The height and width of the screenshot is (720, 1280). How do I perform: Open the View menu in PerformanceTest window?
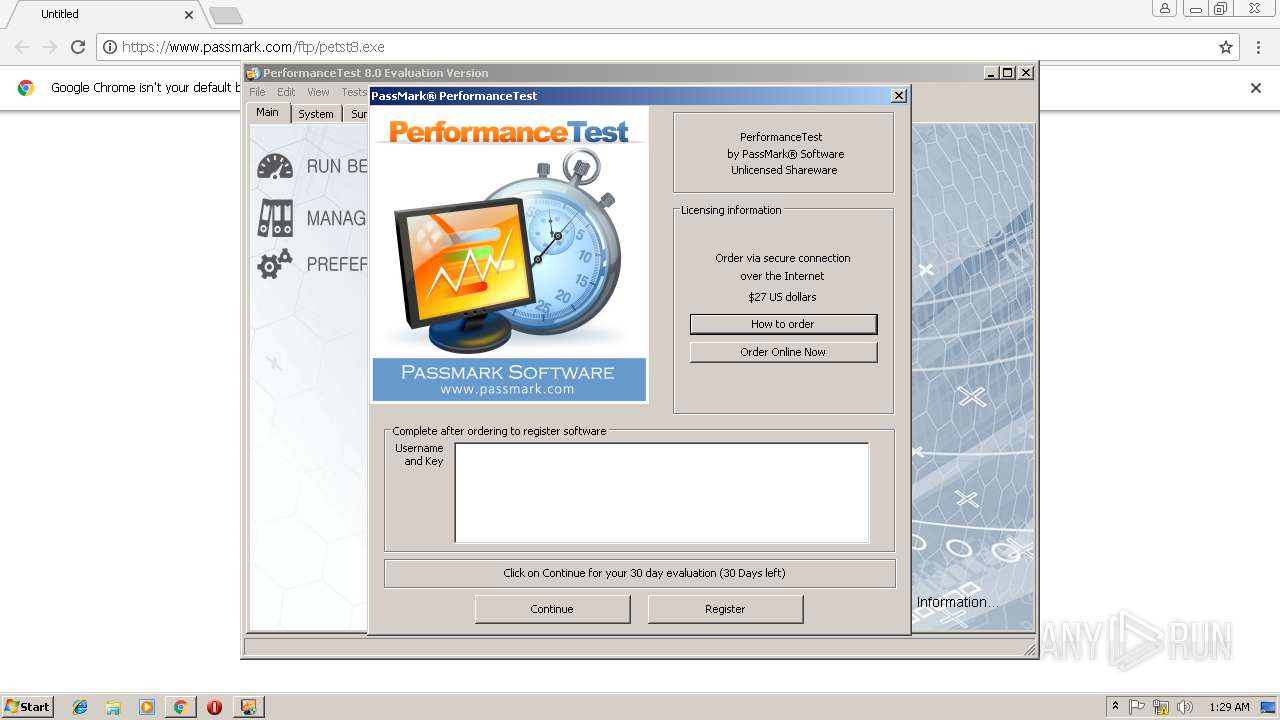pos(318,92)
